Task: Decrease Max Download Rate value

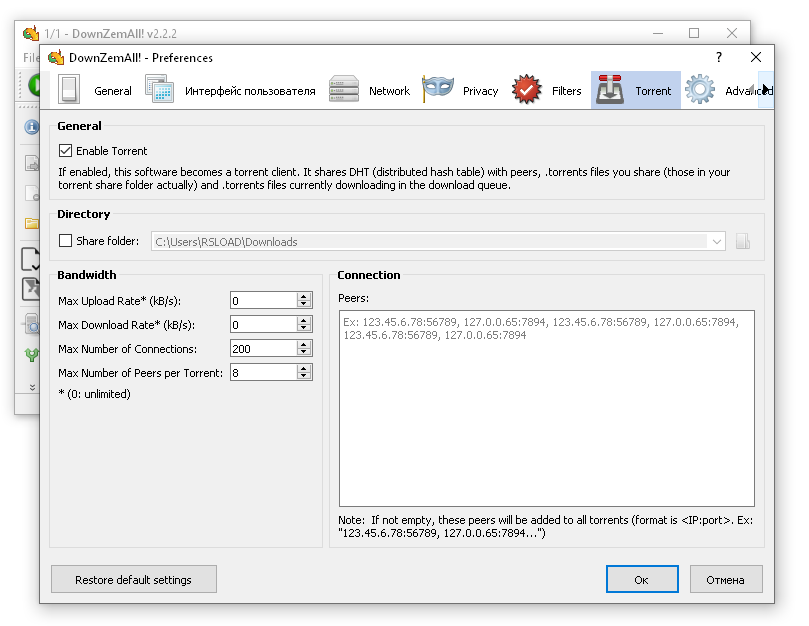Action: point(304,329)
